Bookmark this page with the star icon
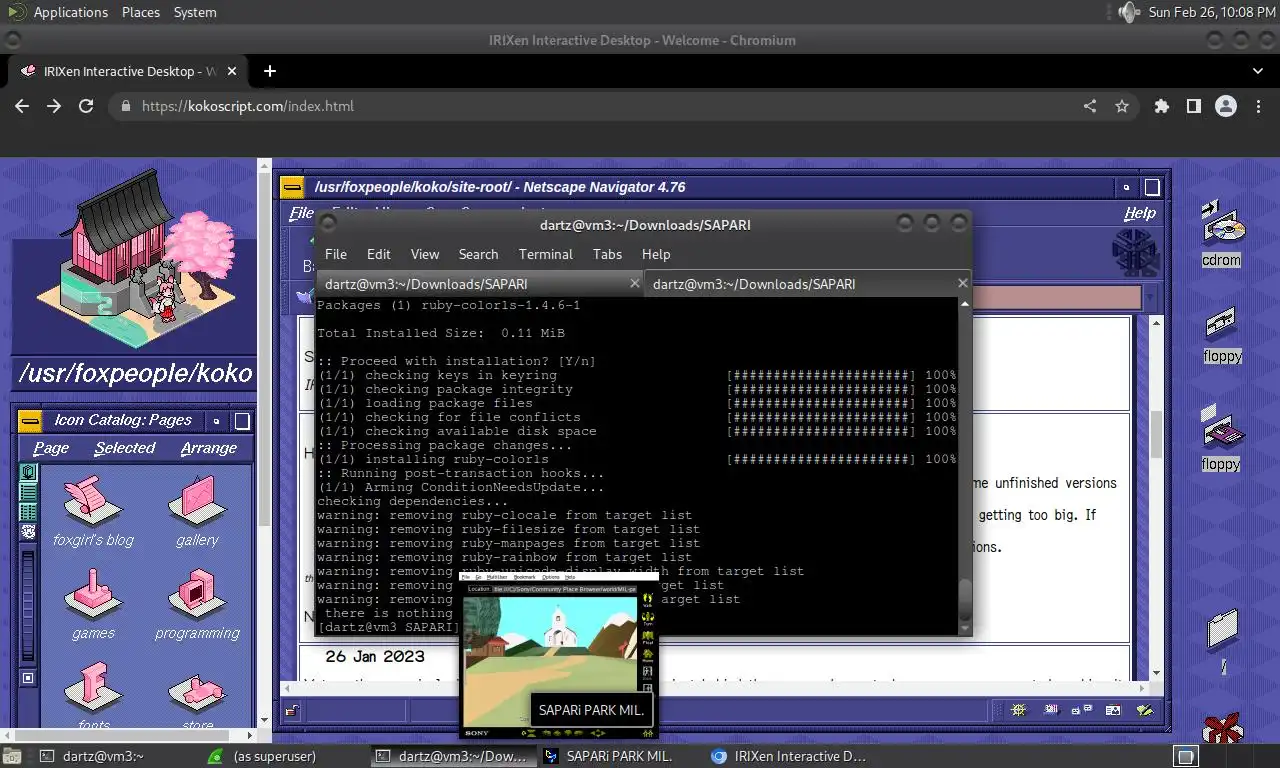Image resolution: width=1280 pixels, height=768 pixels. pyautogui.click(x=1122, y=106)
